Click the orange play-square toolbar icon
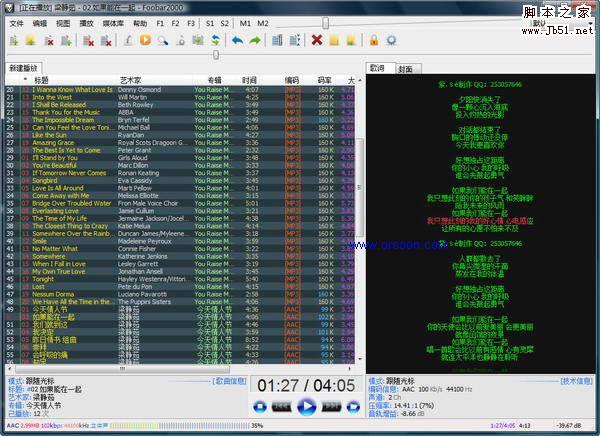The image size is (600, 436). pos(145,39)
